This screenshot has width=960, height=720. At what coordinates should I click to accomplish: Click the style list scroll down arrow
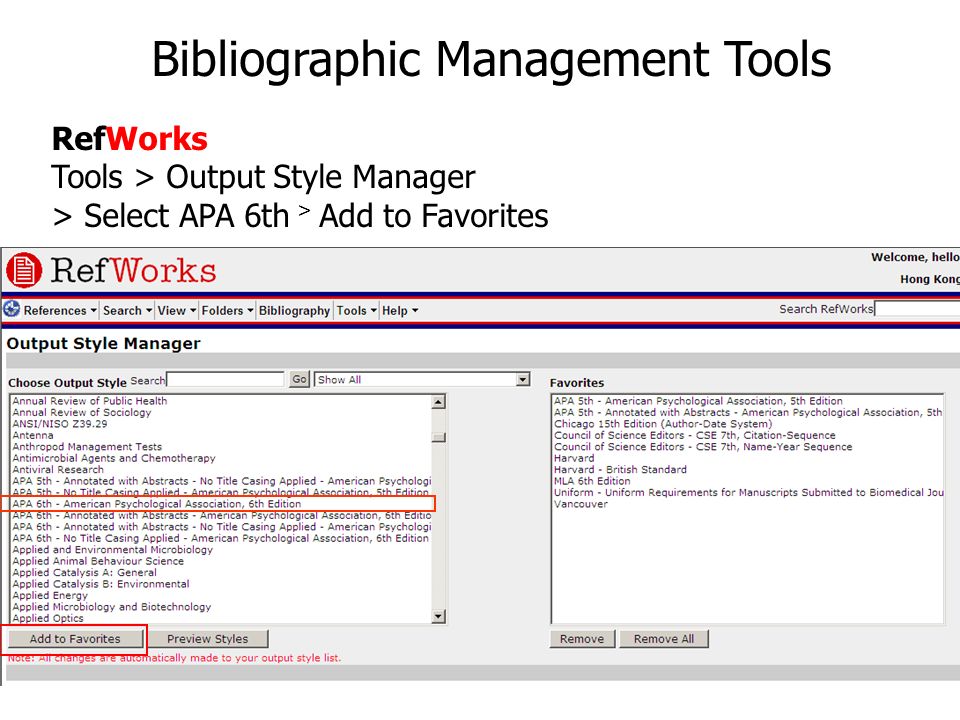pyautogui.click(x=438, y=616)
